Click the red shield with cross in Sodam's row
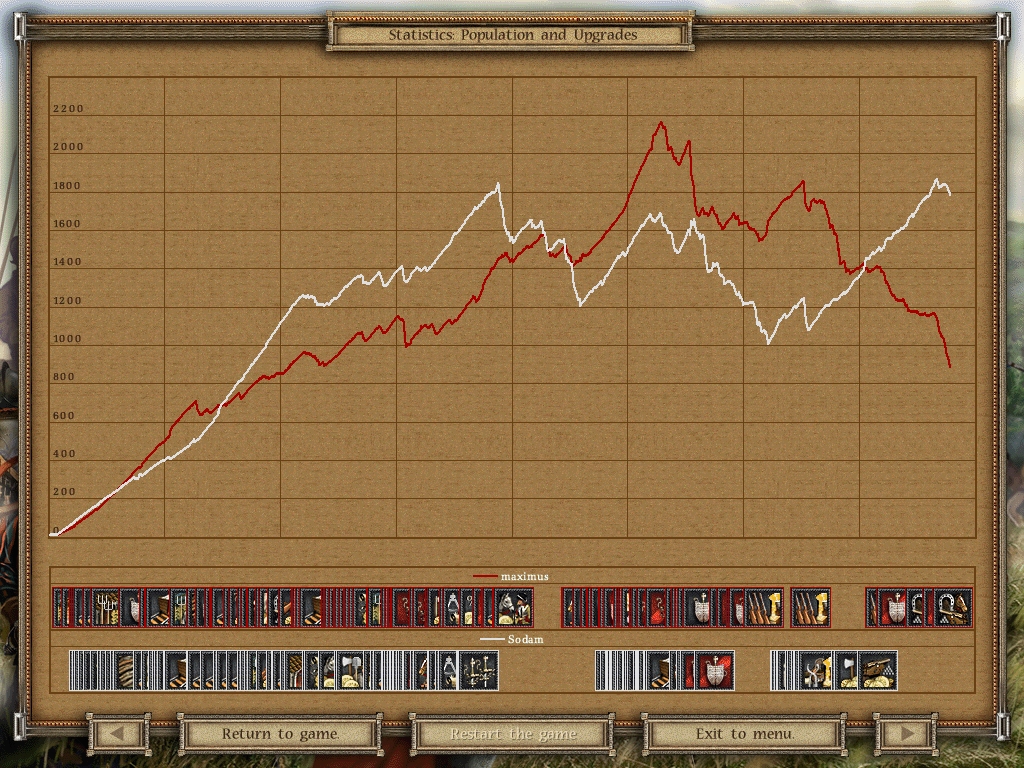Image resolution: width=1024 pixels, height=768 pixels. (x=714, y=671)
